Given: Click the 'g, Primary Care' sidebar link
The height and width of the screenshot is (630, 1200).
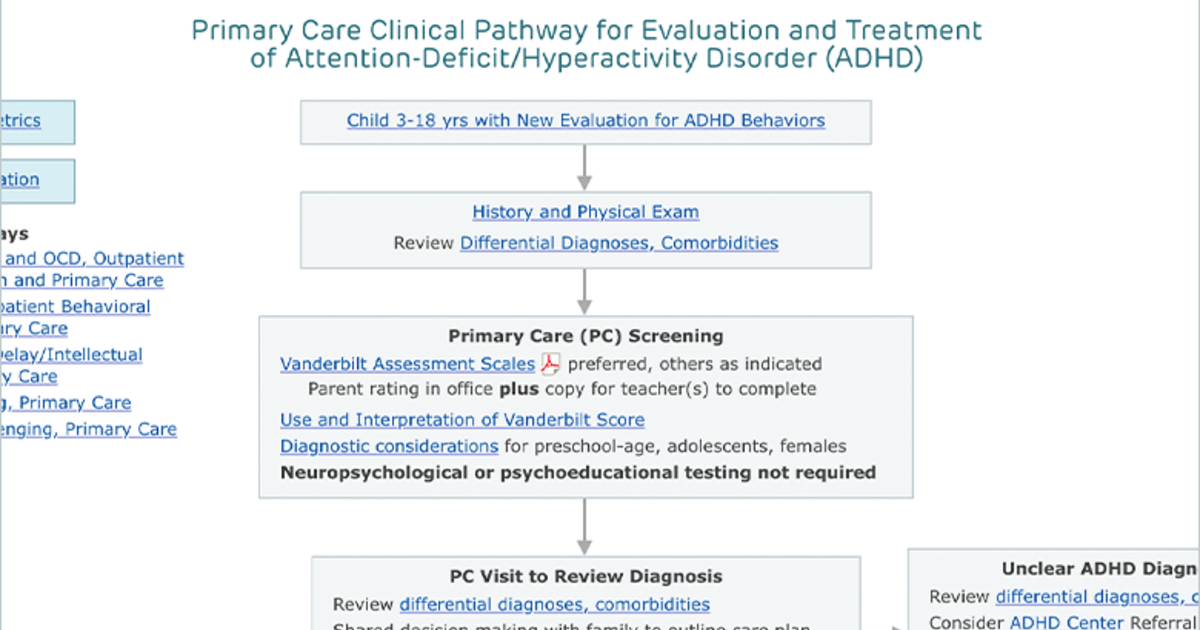Looking at the screenshot, I should [x=65, y=403].
